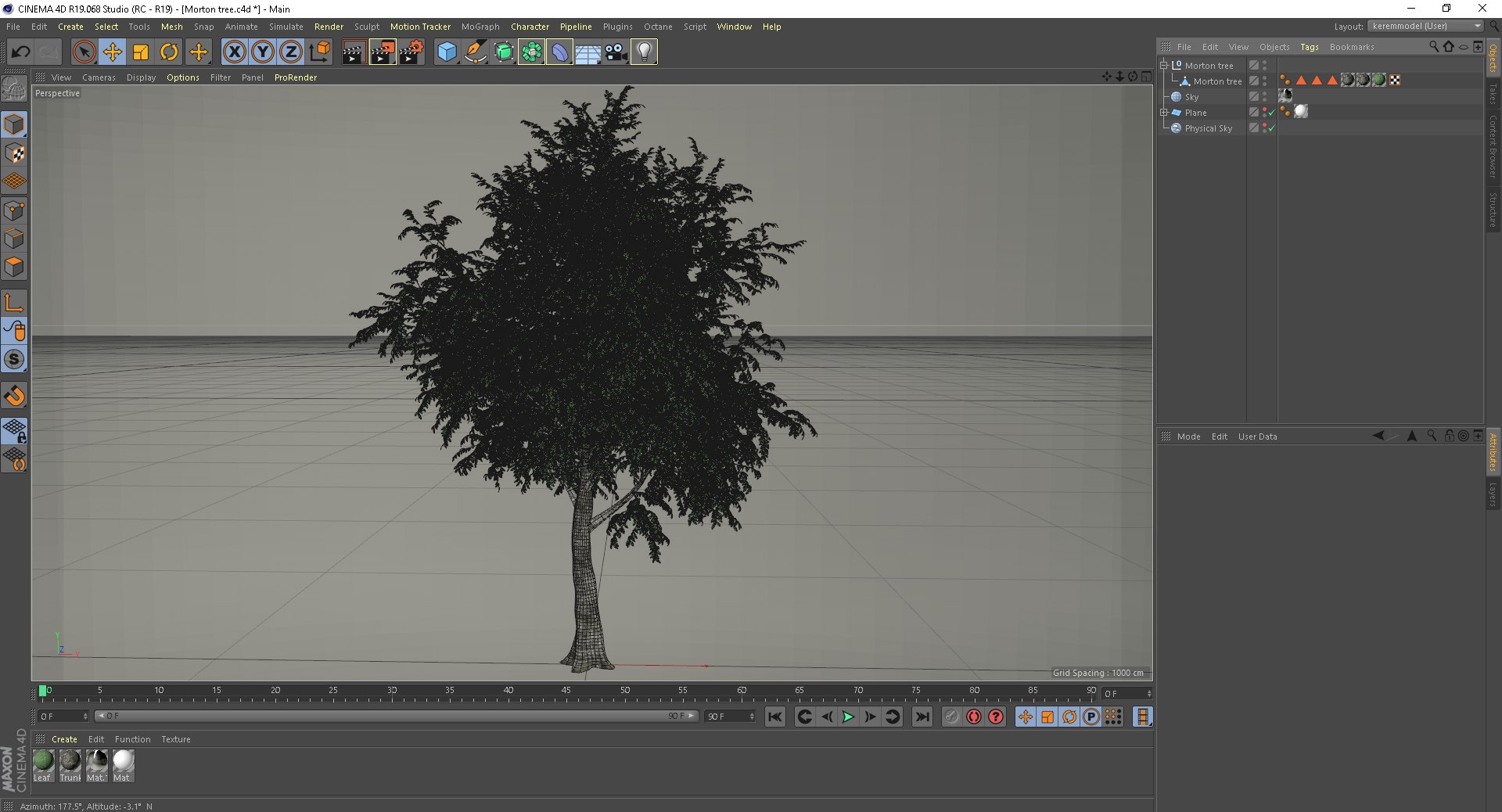This screenshot has height=812, width=1502.
Task: Toggle Z-axis lock
Action: pyautogui.click(x=291, y=52)
